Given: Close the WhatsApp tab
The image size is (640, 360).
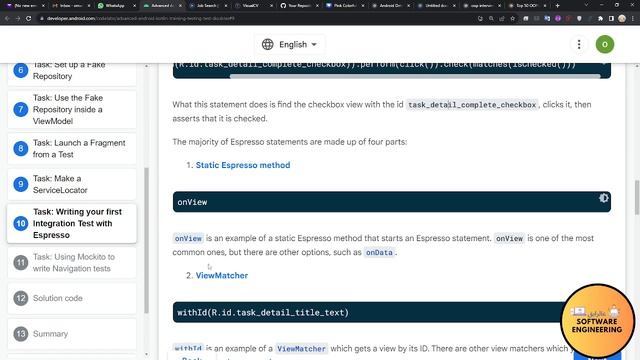Looking at the screenshot, I should (x=134, y=6).
